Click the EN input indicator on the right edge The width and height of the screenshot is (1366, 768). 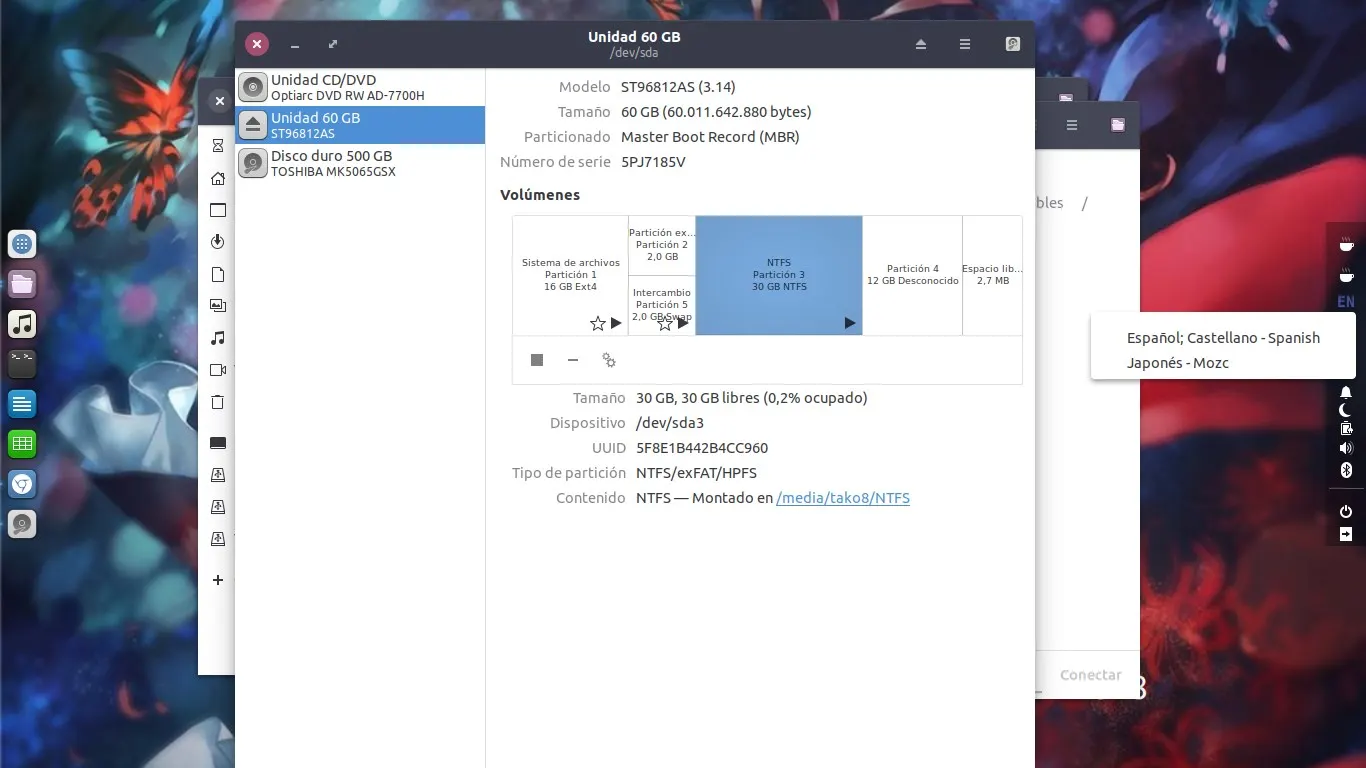pyautogui.click(x=1347, y=302)
